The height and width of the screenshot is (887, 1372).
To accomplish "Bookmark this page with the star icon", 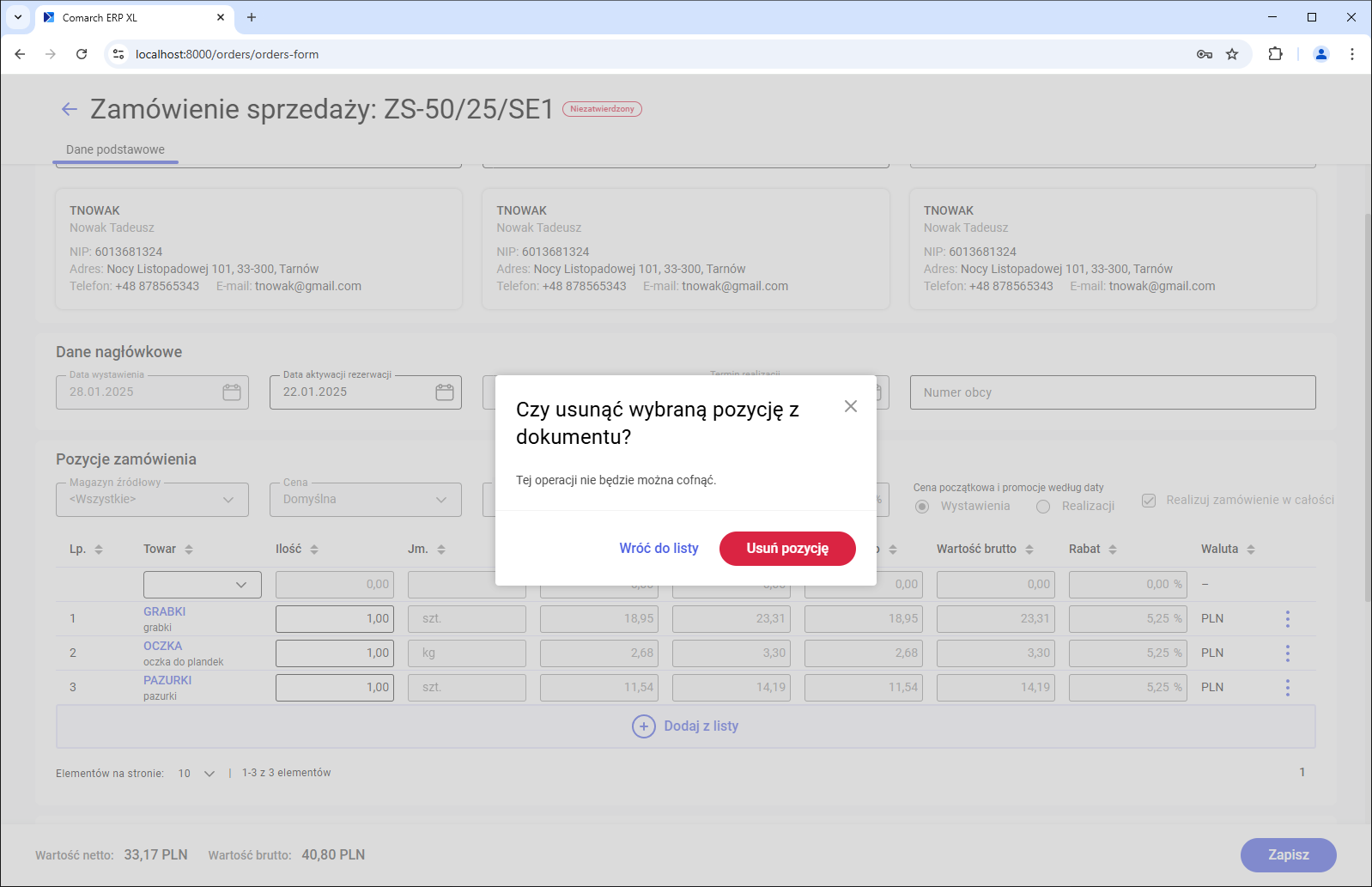I will (1232, 54).
